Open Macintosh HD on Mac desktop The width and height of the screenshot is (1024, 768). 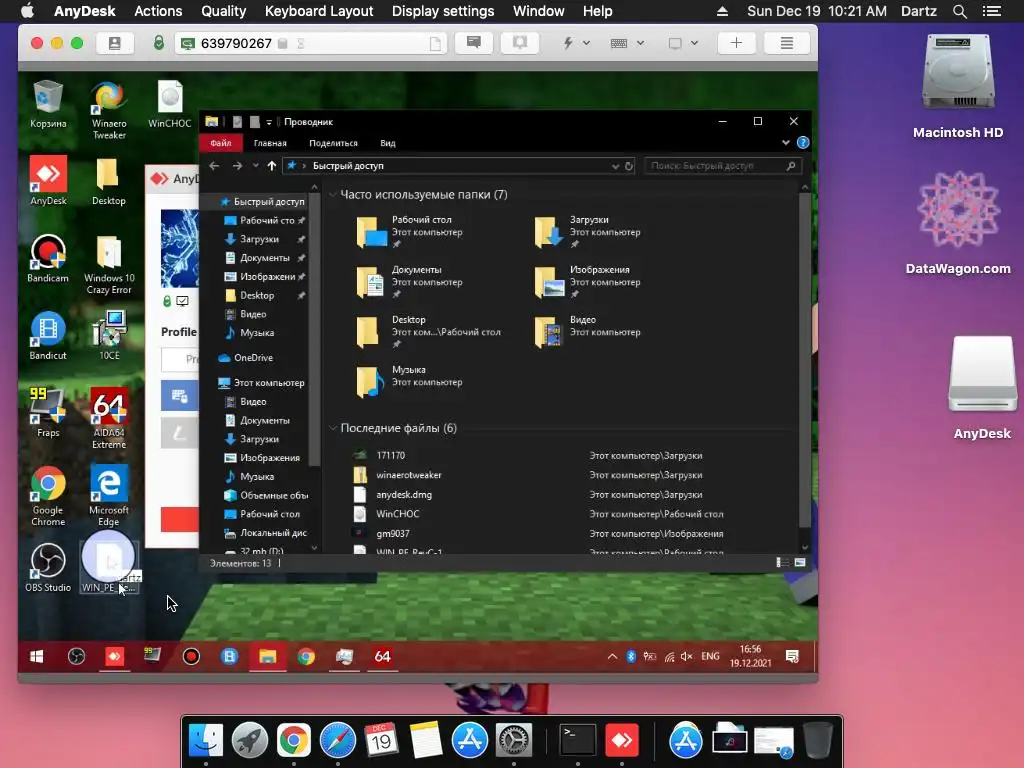coord(958,86)
